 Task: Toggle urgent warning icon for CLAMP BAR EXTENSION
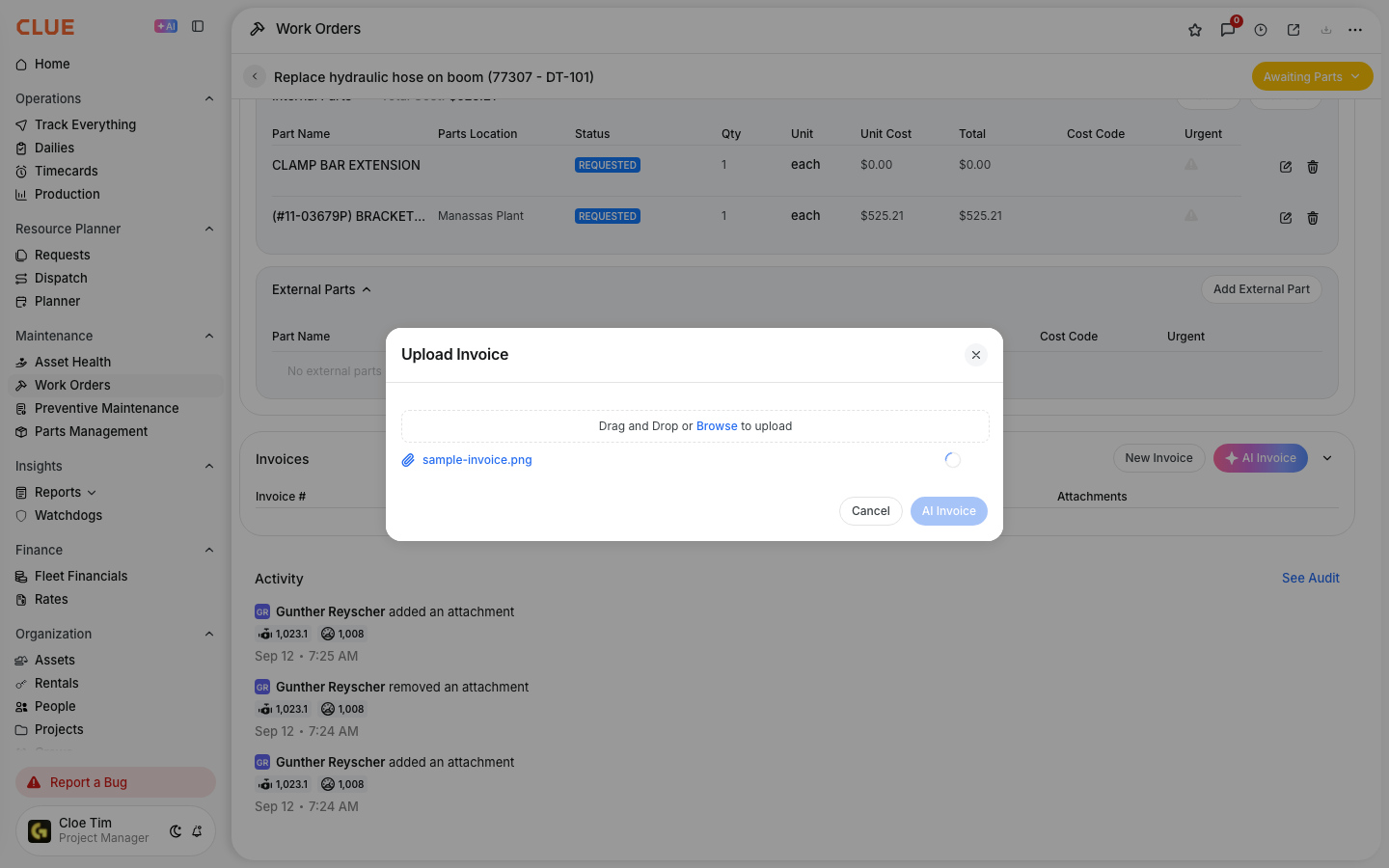[1191, 164]
